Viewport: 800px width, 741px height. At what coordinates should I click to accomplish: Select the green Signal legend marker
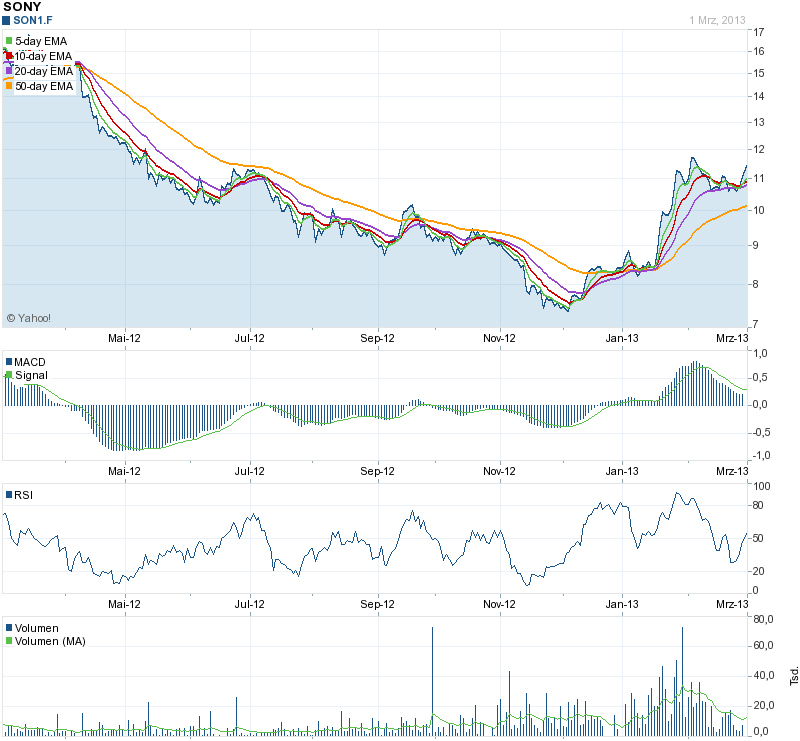click(x=9, y=375)
